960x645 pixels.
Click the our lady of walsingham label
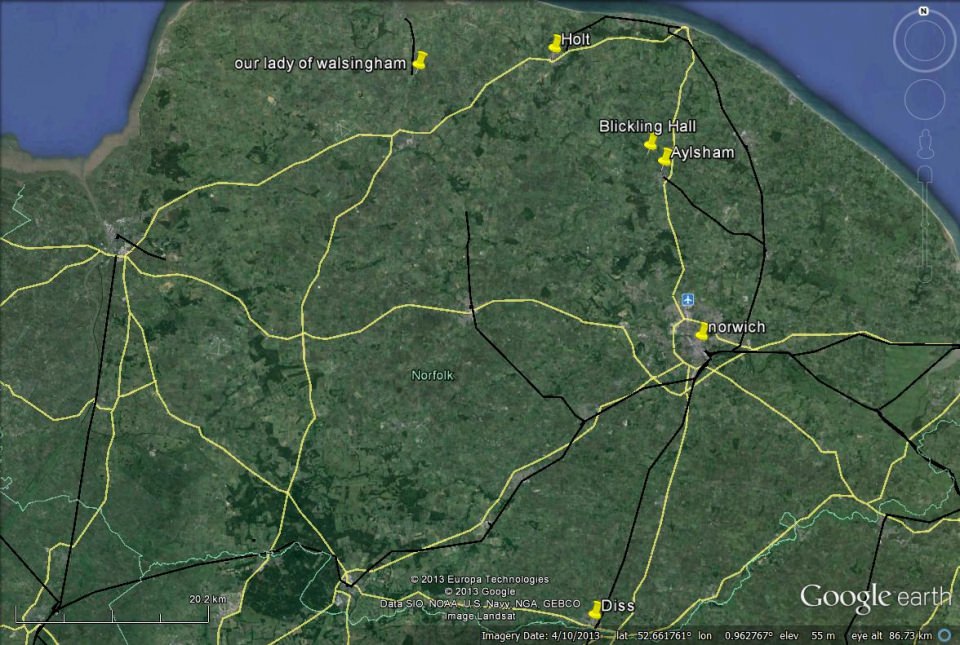[x=320, y=63]
